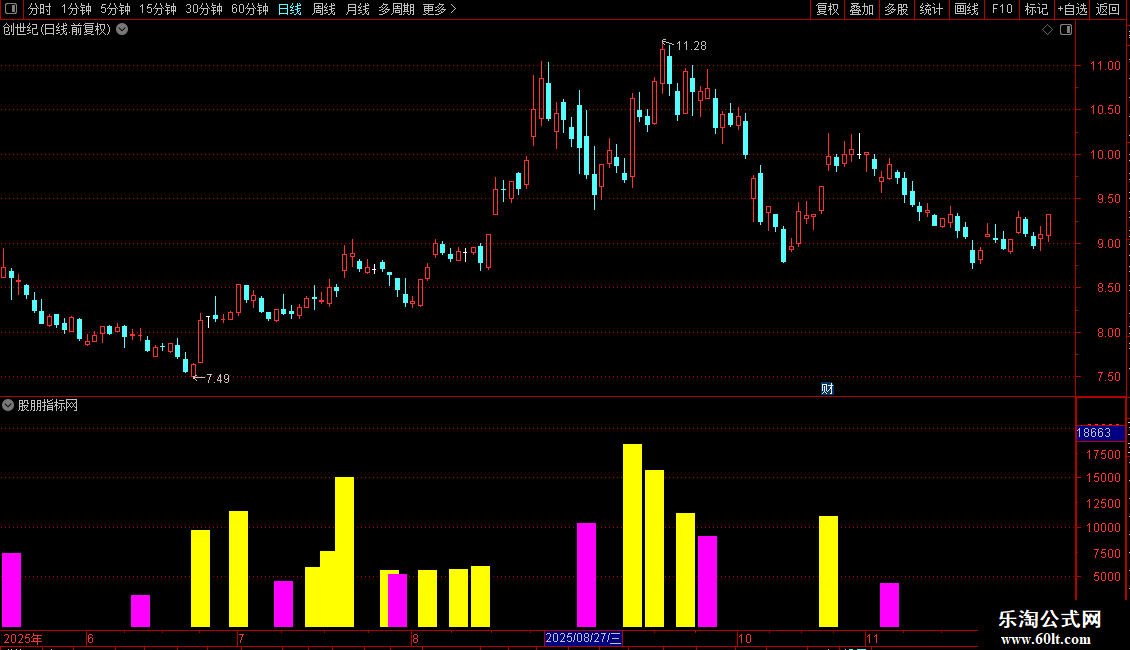Image resolution: width=1130 pixels, height=650 pixels.
Task: Expand the 更多 periods menu
Action: tap(439, 9)
